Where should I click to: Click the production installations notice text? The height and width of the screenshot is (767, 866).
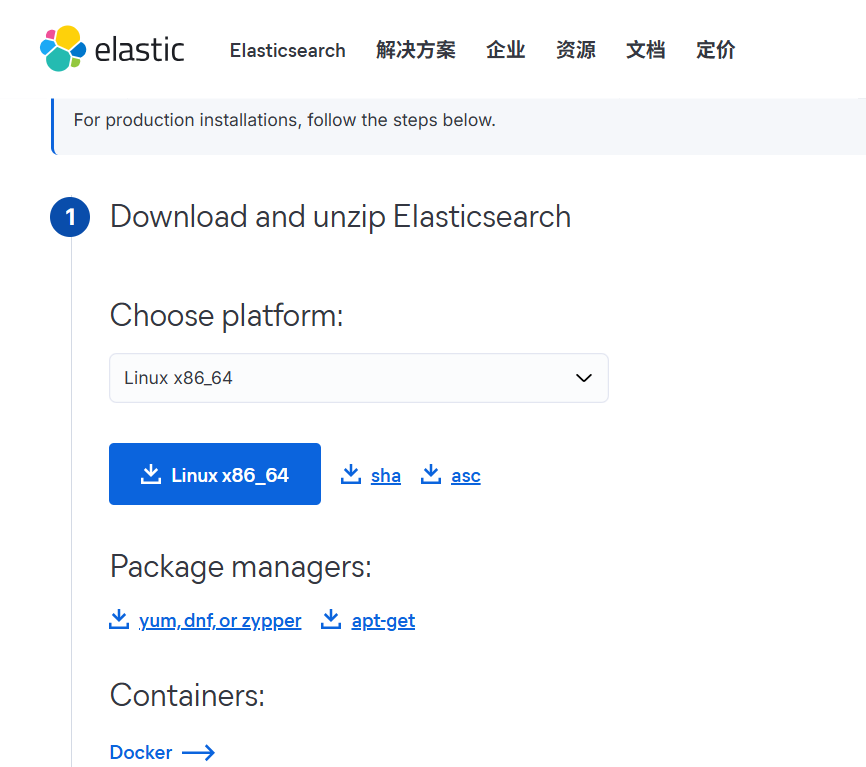tap(284, 120)
